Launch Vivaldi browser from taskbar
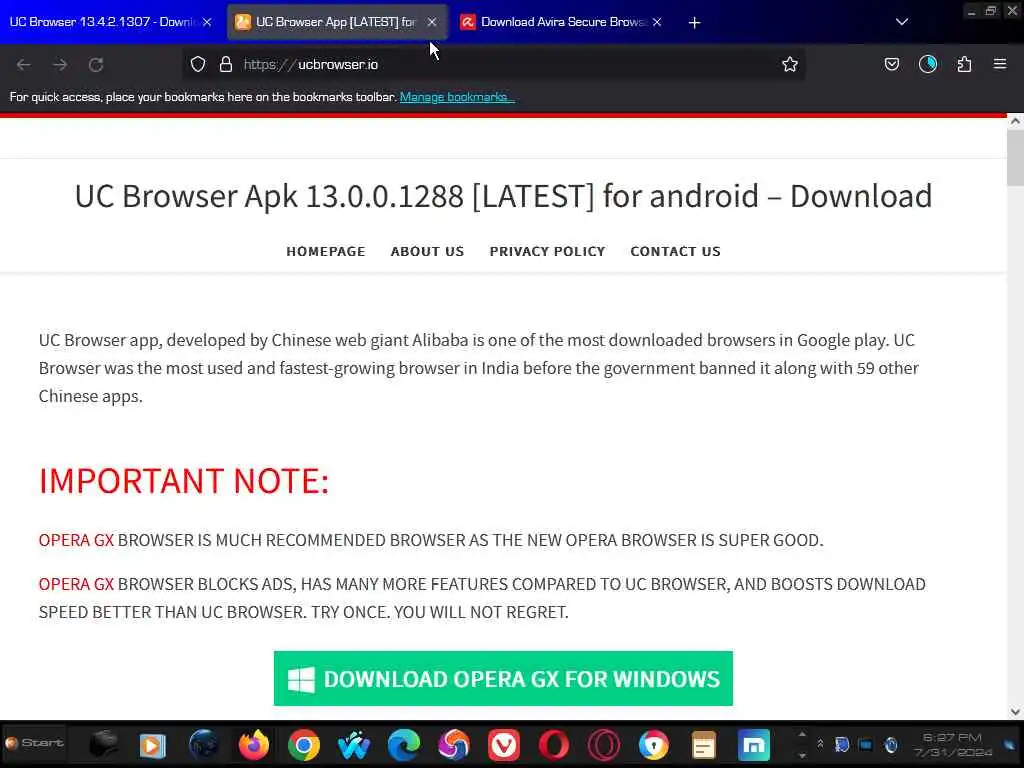Viewport: 1024px width, 768px height. [504, 745]
